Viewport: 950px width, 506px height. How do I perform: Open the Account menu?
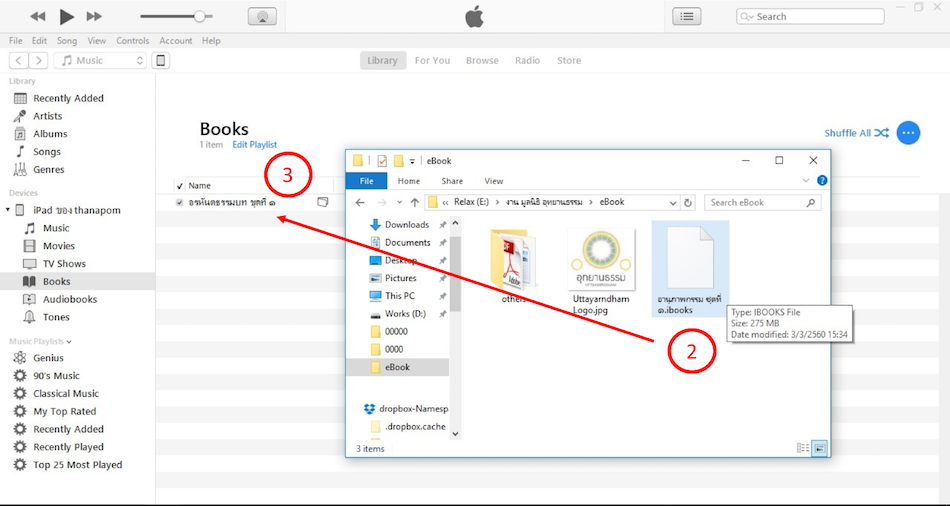tap(176, 41)
